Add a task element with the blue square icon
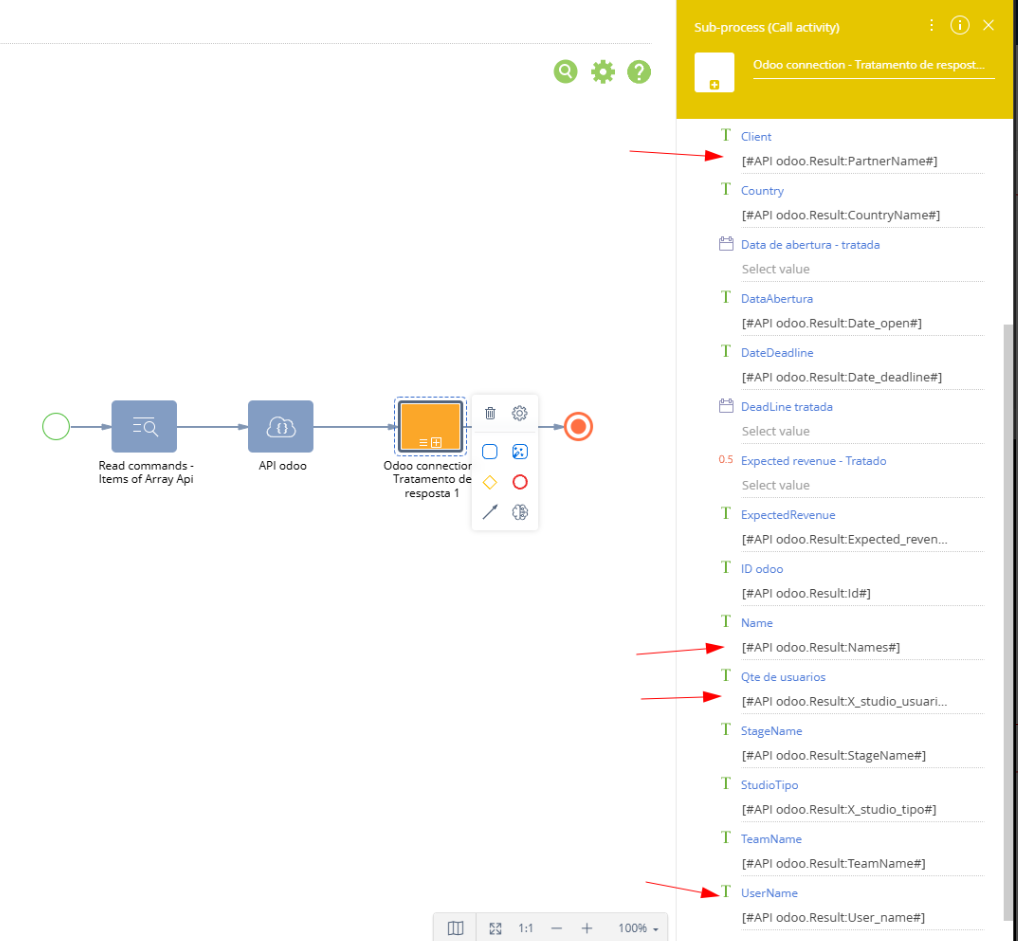 (x=490, y=451)
